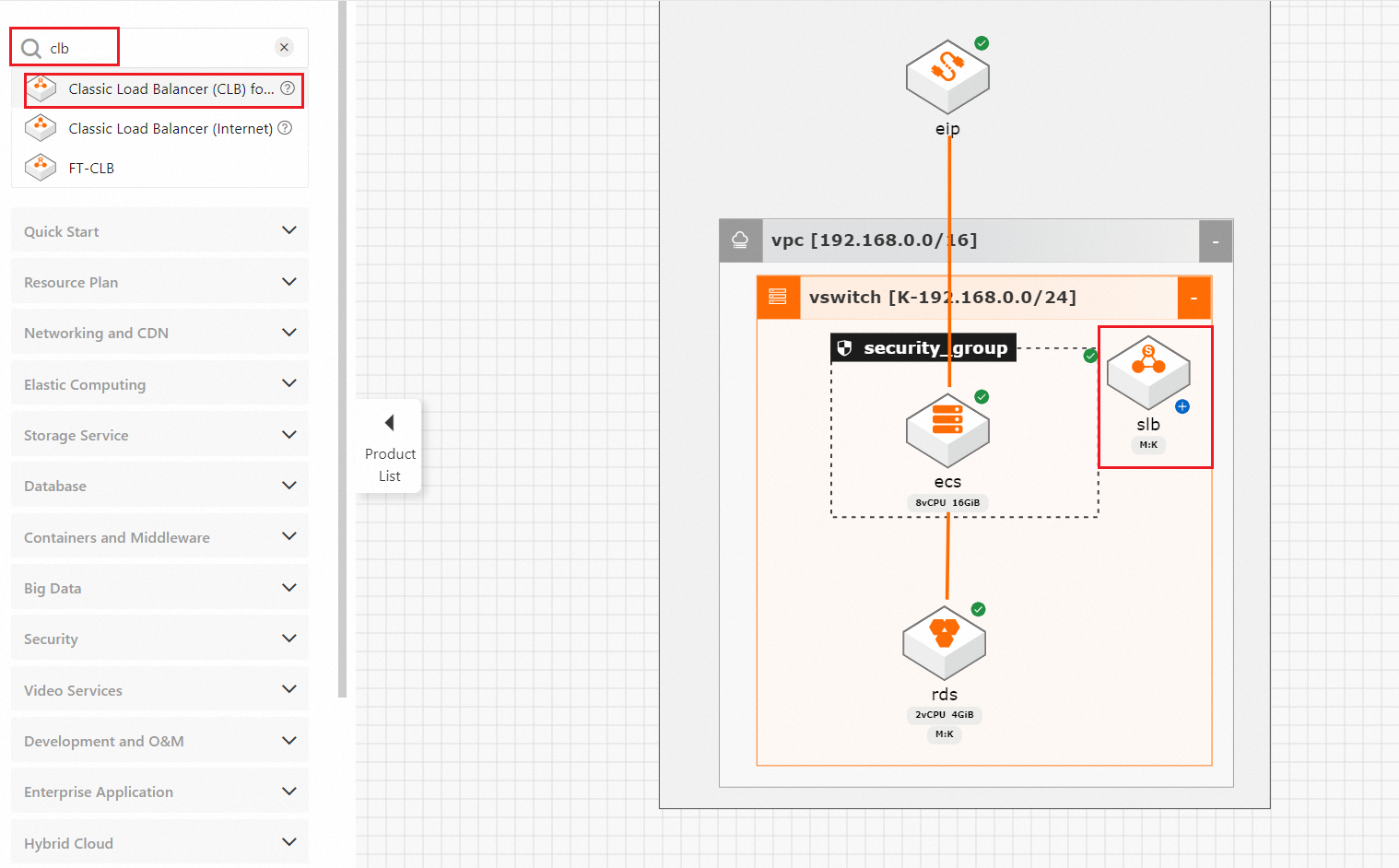Collapse the vswitch container with minus button
Viewport: 1399px width, 868px height.
1193,298
